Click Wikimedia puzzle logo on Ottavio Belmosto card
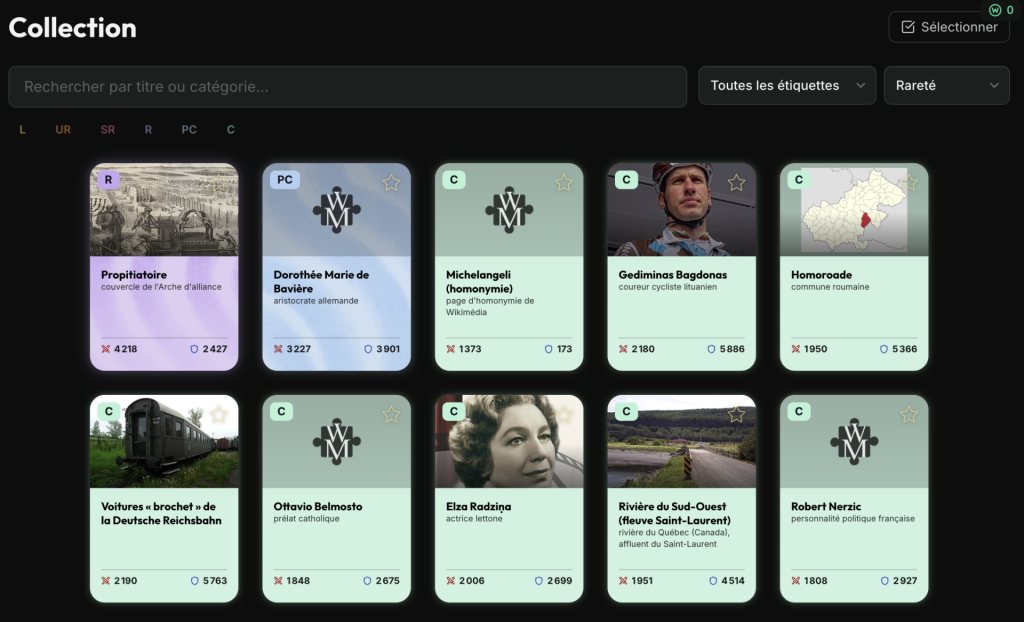This screenshot has height=622, width=1024. click(336, 442)
